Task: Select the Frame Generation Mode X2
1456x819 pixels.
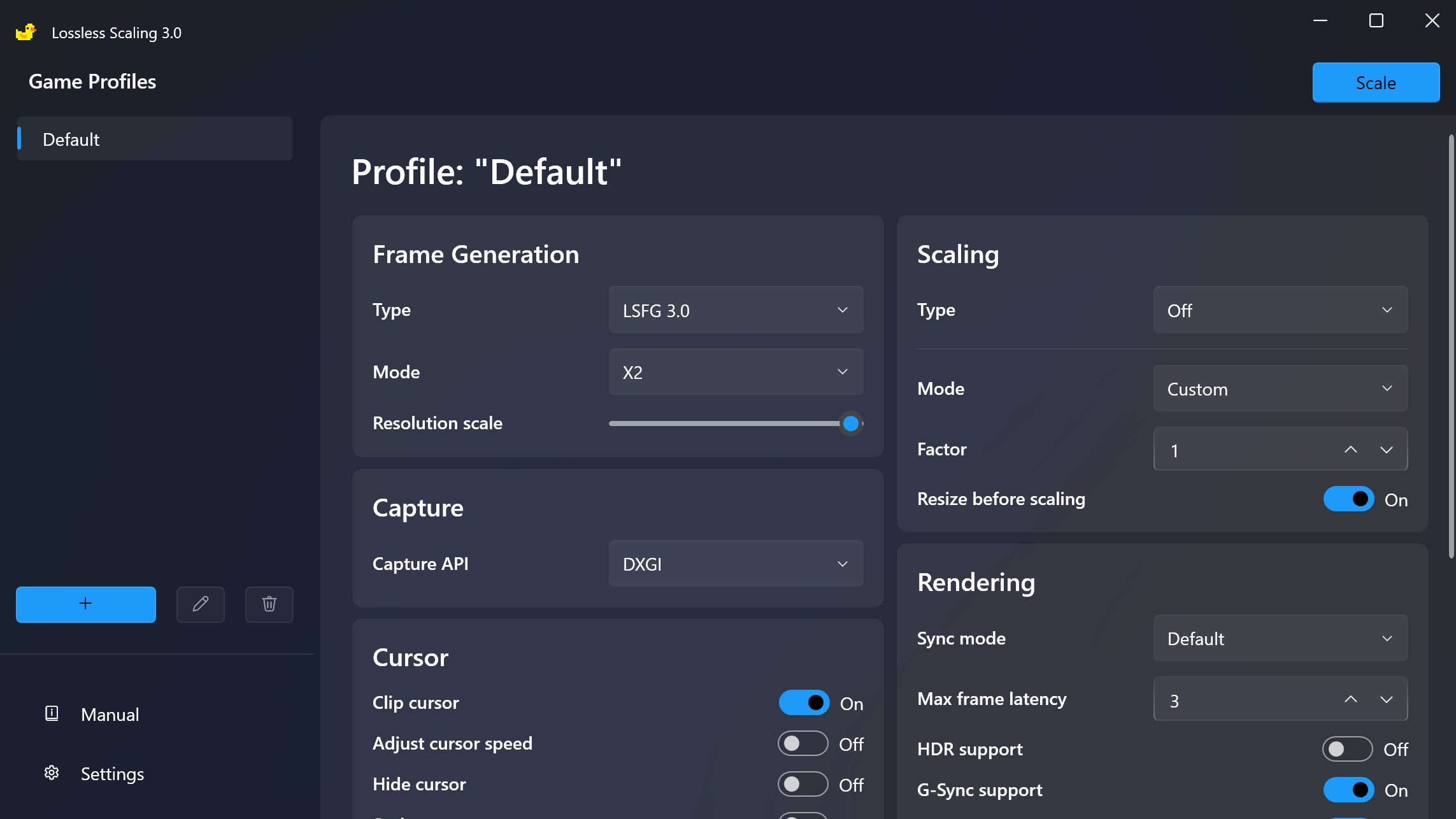Action: (735, 371)
